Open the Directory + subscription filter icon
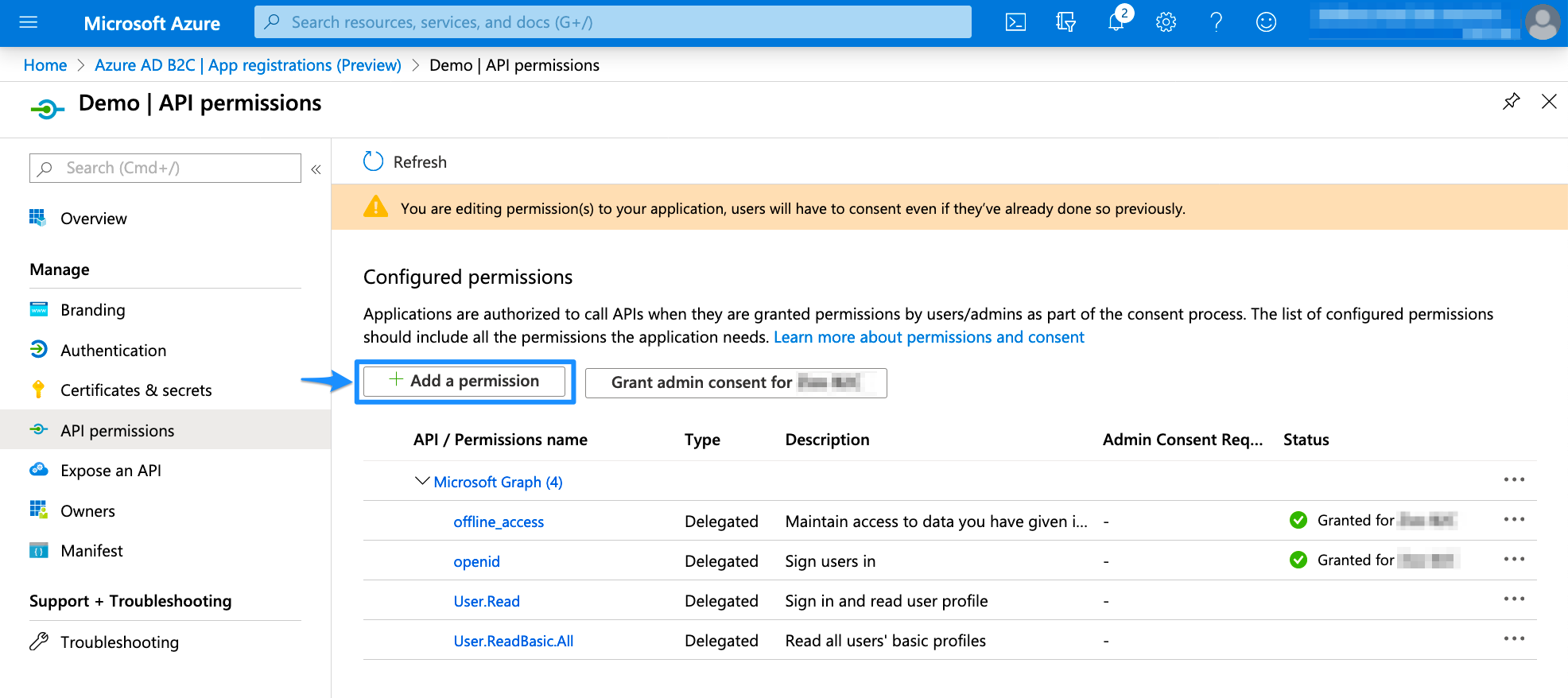This screenshot has height=698, width=1568. click(x=1065, y=22)
